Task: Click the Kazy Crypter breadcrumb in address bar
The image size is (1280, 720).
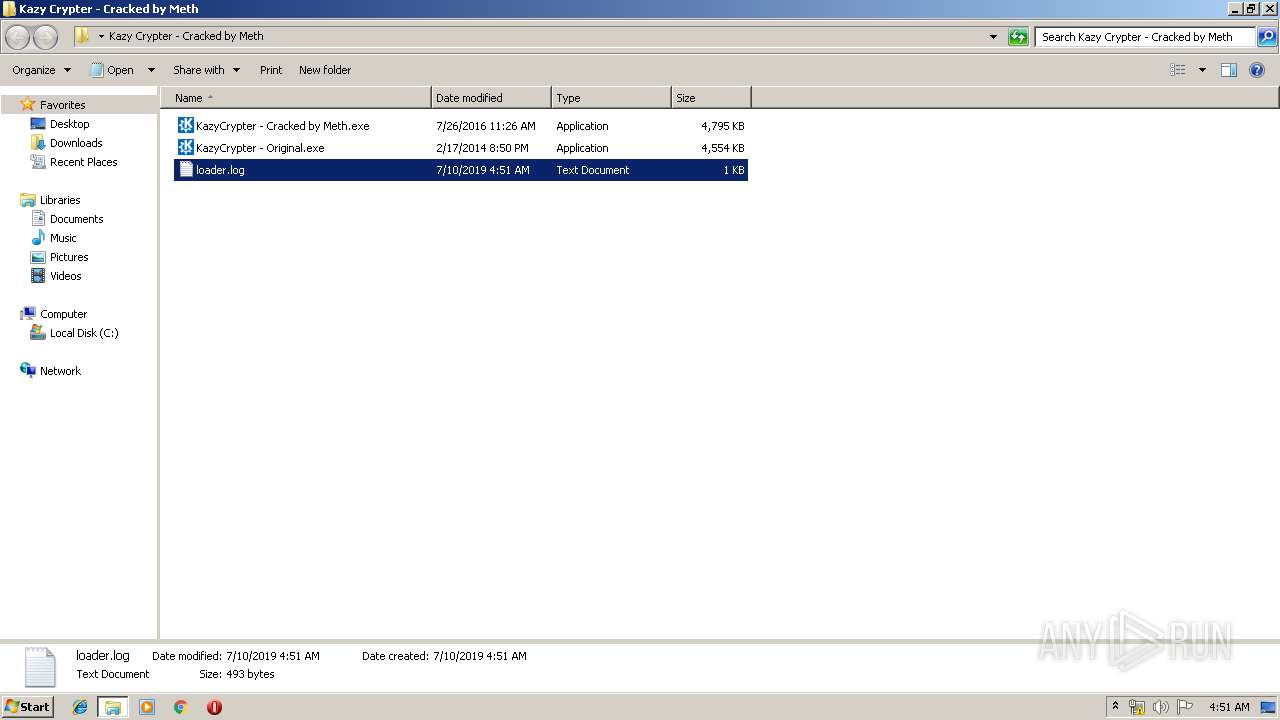Action: pyautogui.click(x=186, y=36)
